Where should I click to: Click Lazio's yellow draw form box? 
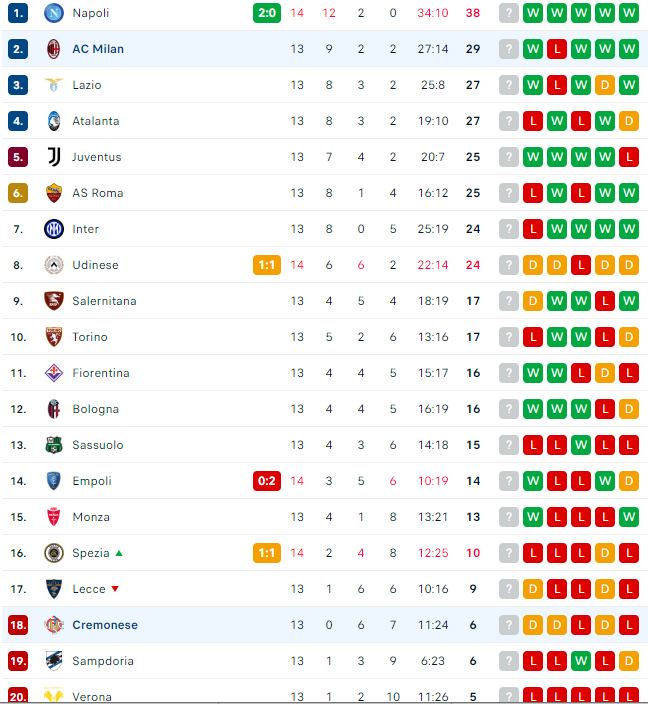pyautogui.click(x=605, y=85)
